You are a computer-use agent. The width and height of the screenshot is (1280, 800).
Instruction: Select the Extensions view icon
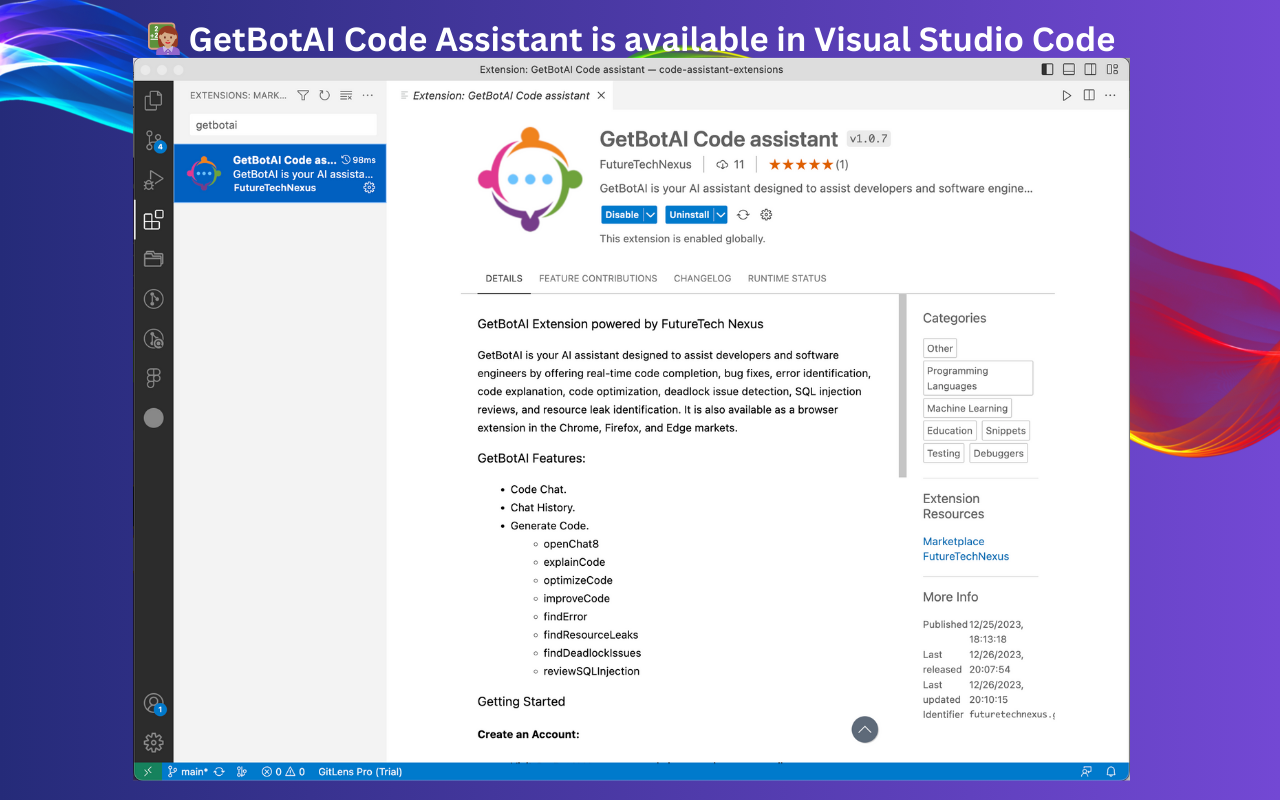click(x=153, y=220)
